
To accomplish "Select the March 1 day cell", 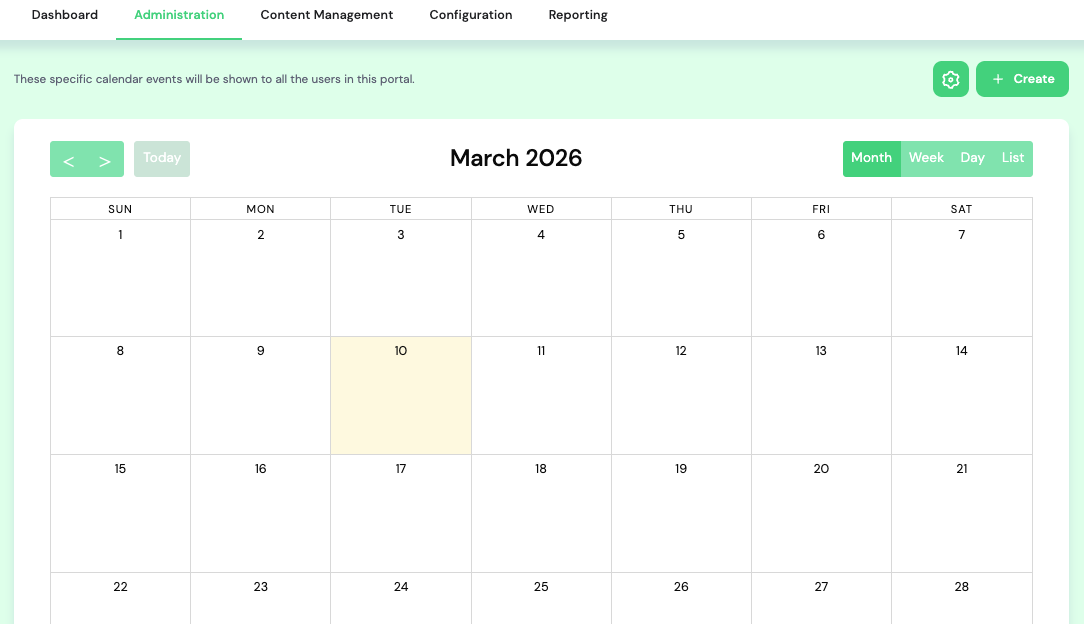I will 120,278.
